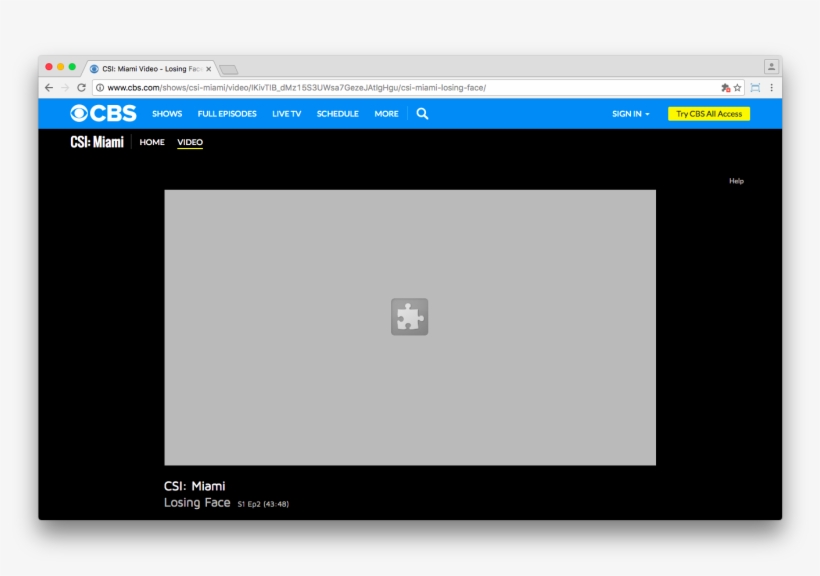This screenshot has width=820, height=576.
Task: Click Try CBS All Access button
Action: pos(709,114)
